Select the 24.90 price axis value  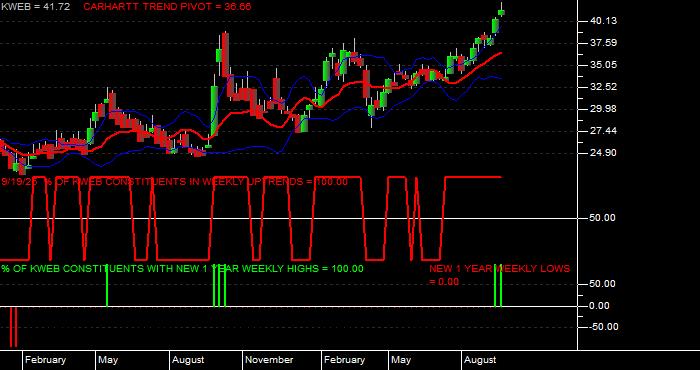[604, 153]
